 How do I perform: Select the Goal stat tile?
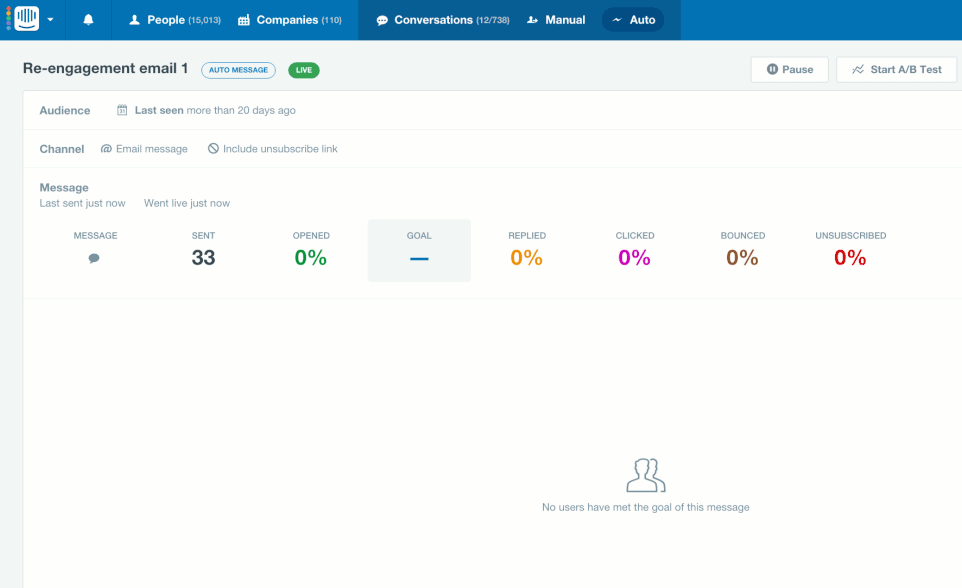click(419, 250)
